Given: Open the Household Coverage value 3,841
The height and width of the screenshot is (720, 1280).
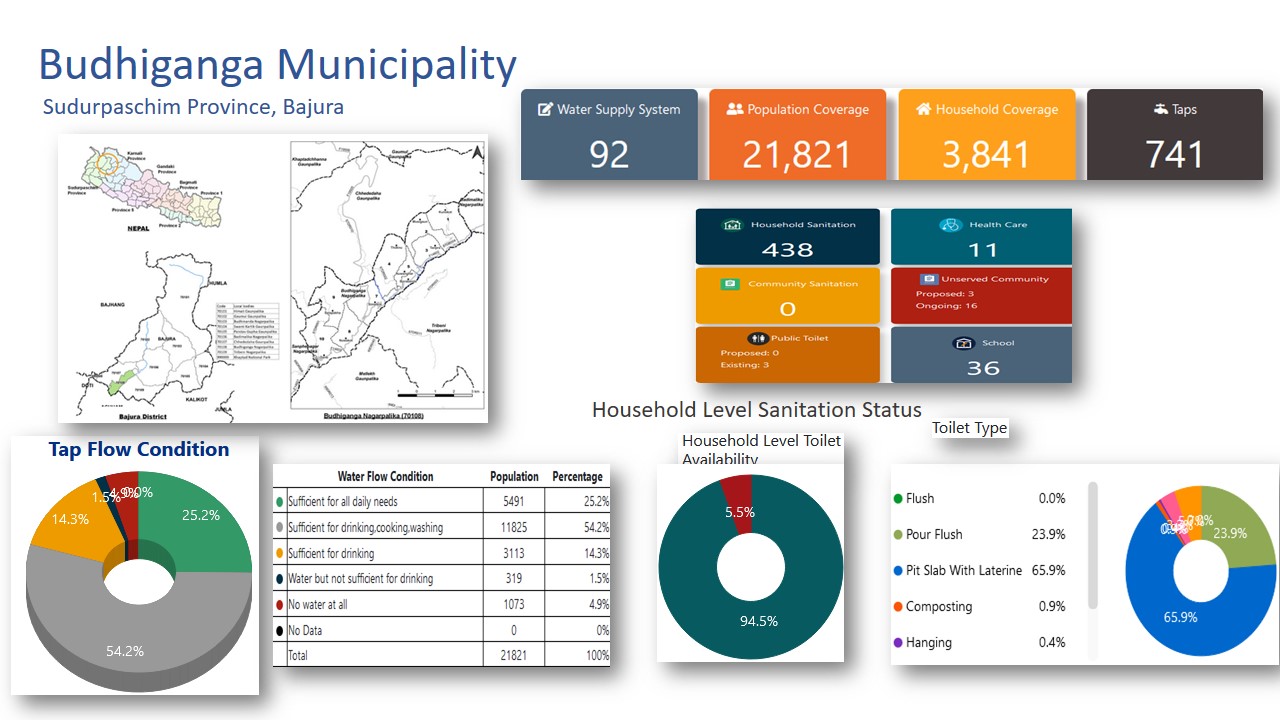Looking at the screenshot, I should 986,154.
